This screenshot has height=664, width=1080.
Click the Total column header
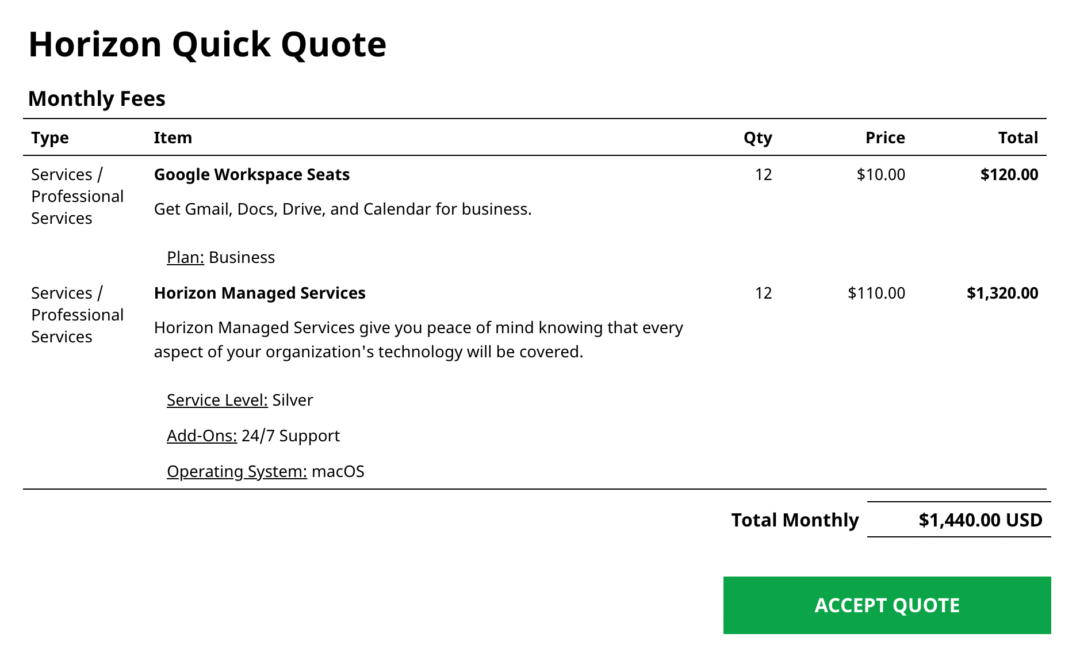click(1018, 138)
